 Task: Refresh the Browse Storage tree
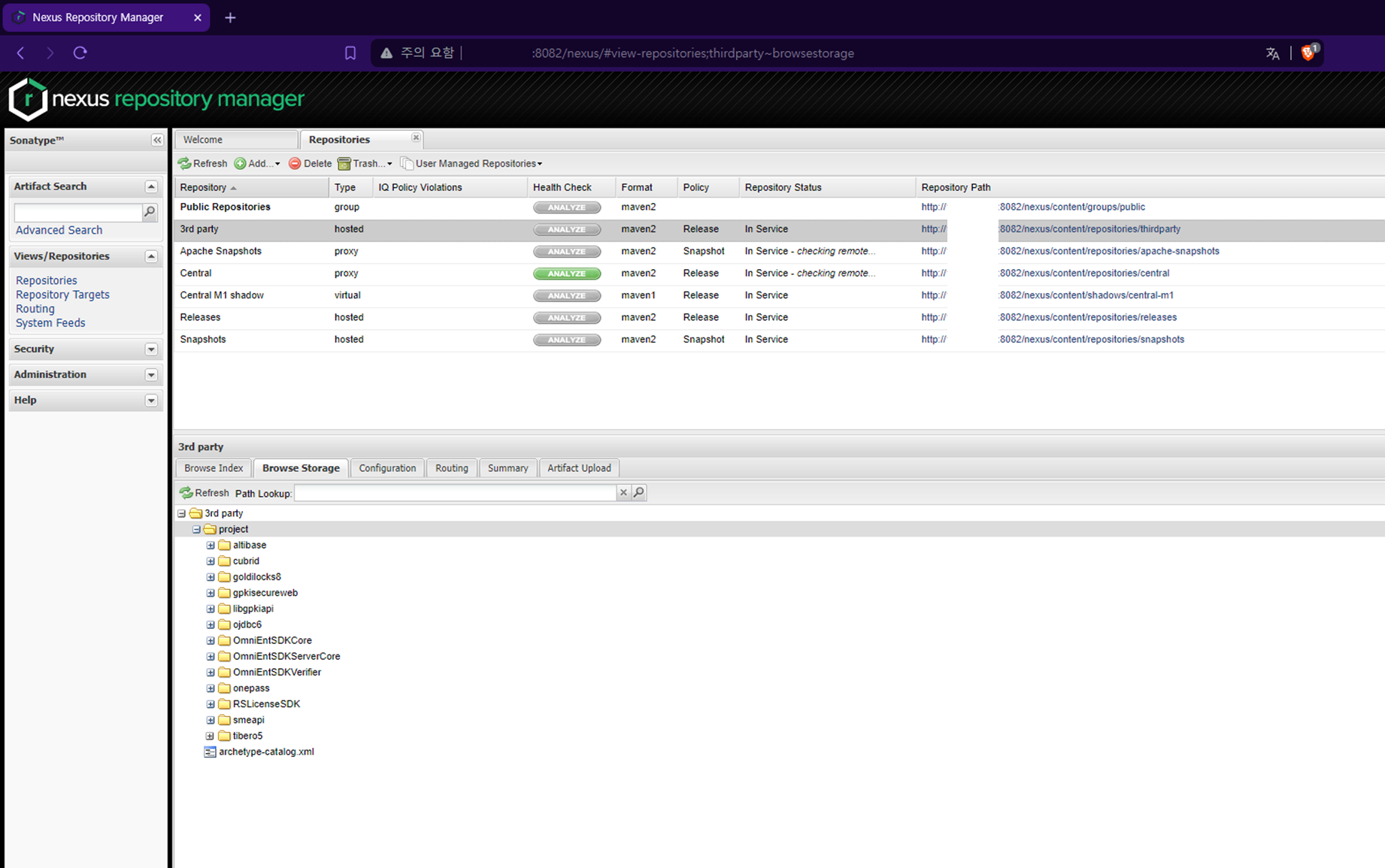point(205,493)
